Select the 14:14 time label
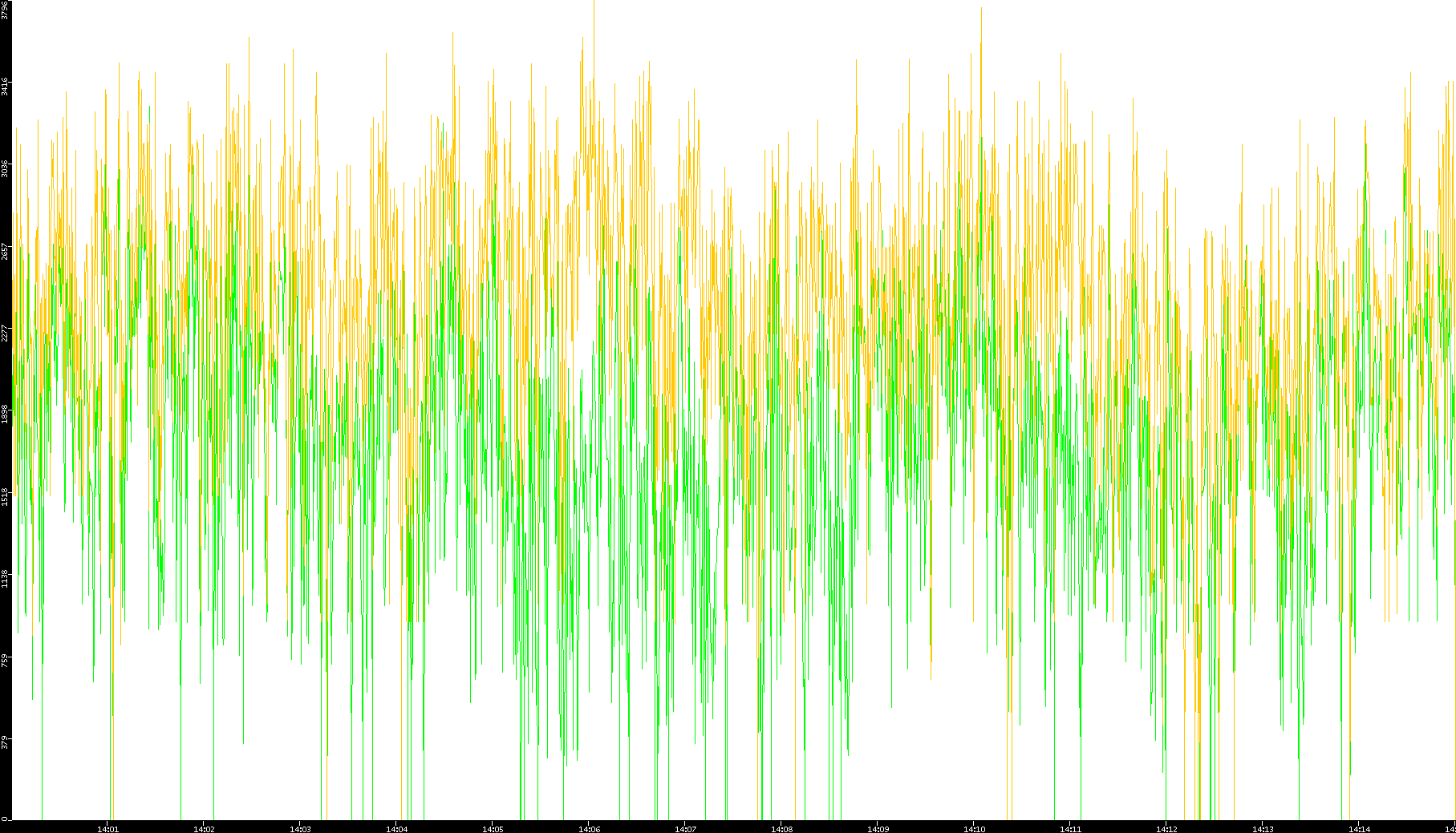The height and width of the screenshot is (833, 1456). click(x=1359, y=828)
